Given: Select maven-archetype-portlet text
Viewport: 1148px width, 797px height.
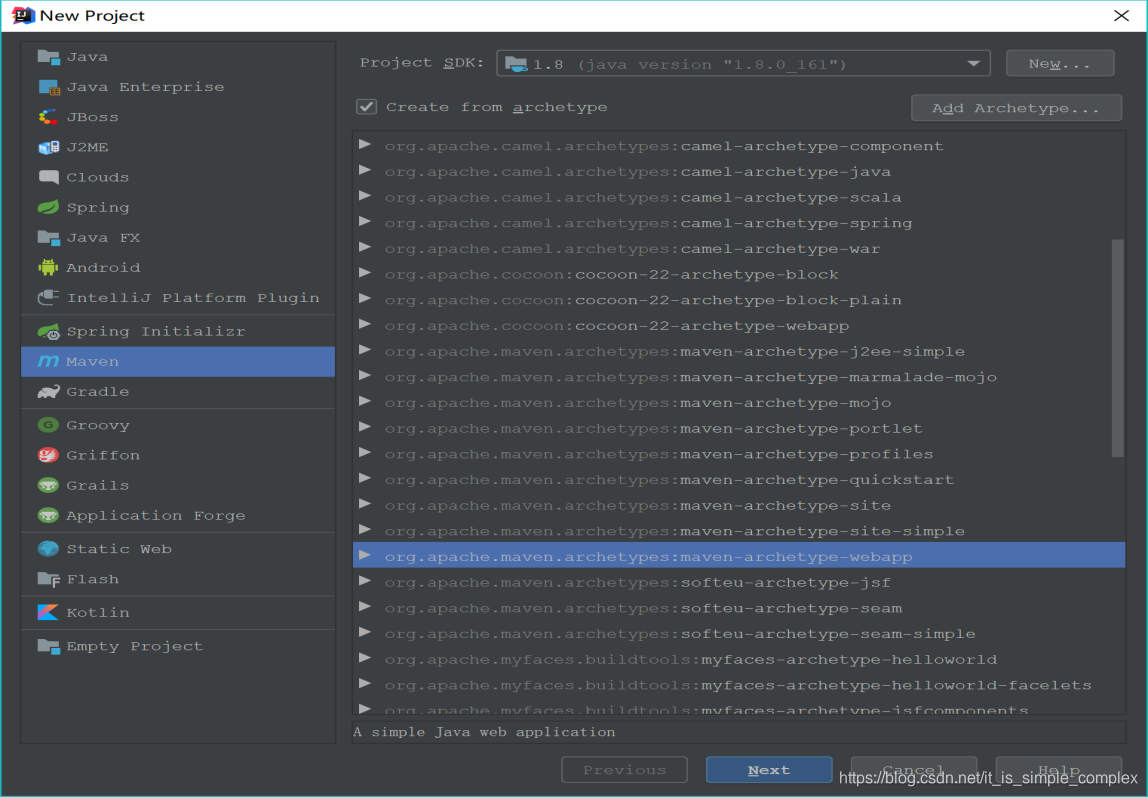Looking at the screenshot, I should click(802, 429).
